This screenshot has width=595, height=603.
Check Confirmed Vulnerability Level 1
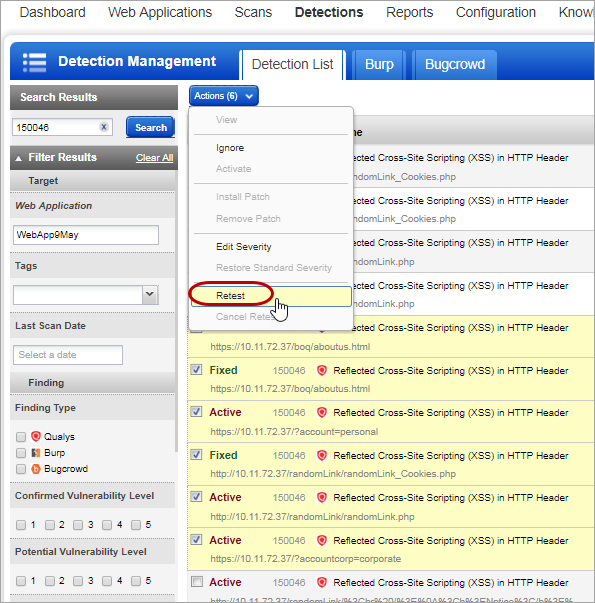(x=21, y=525)
